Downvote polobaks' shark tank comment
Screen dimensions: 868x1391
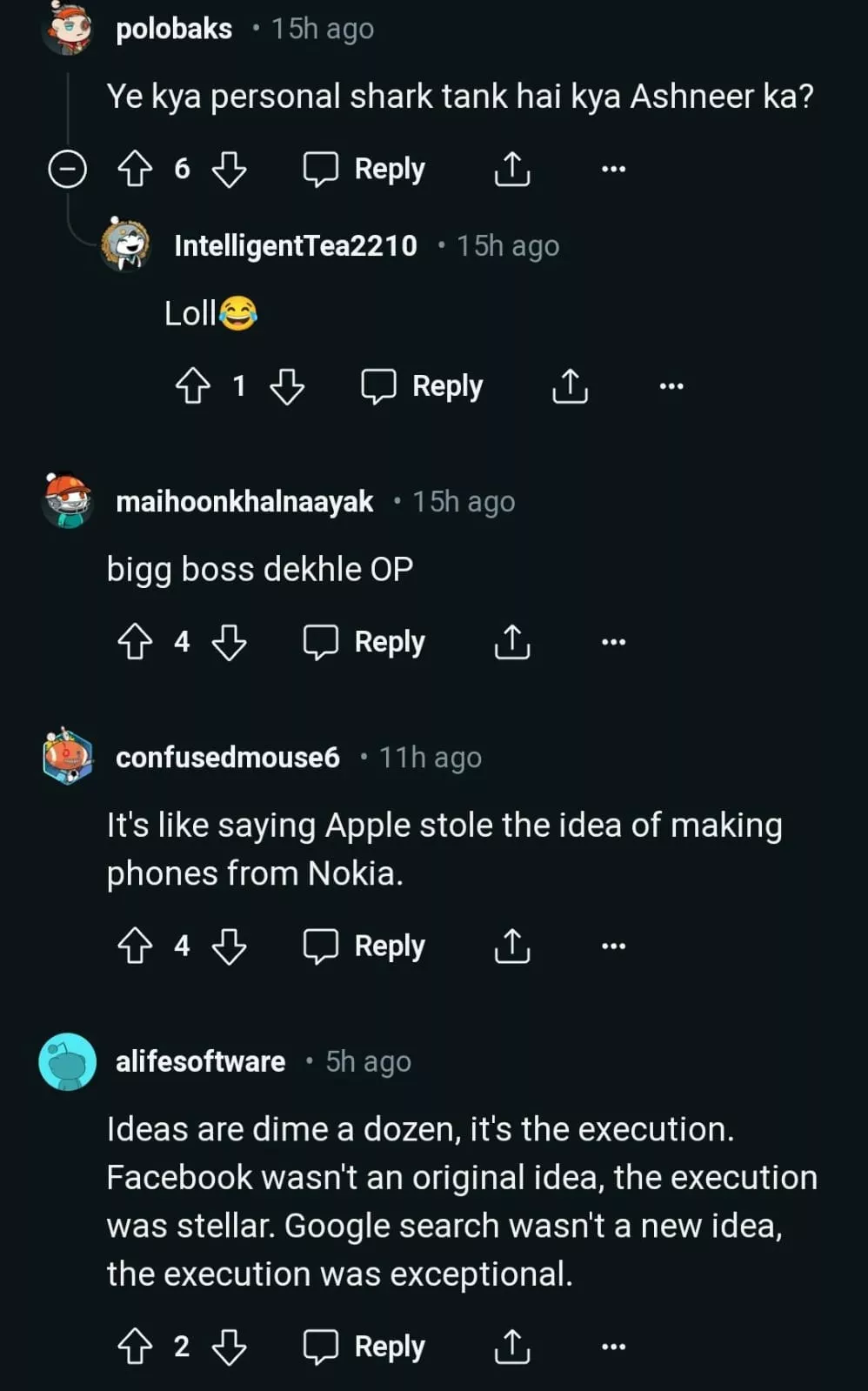[230, 169]
